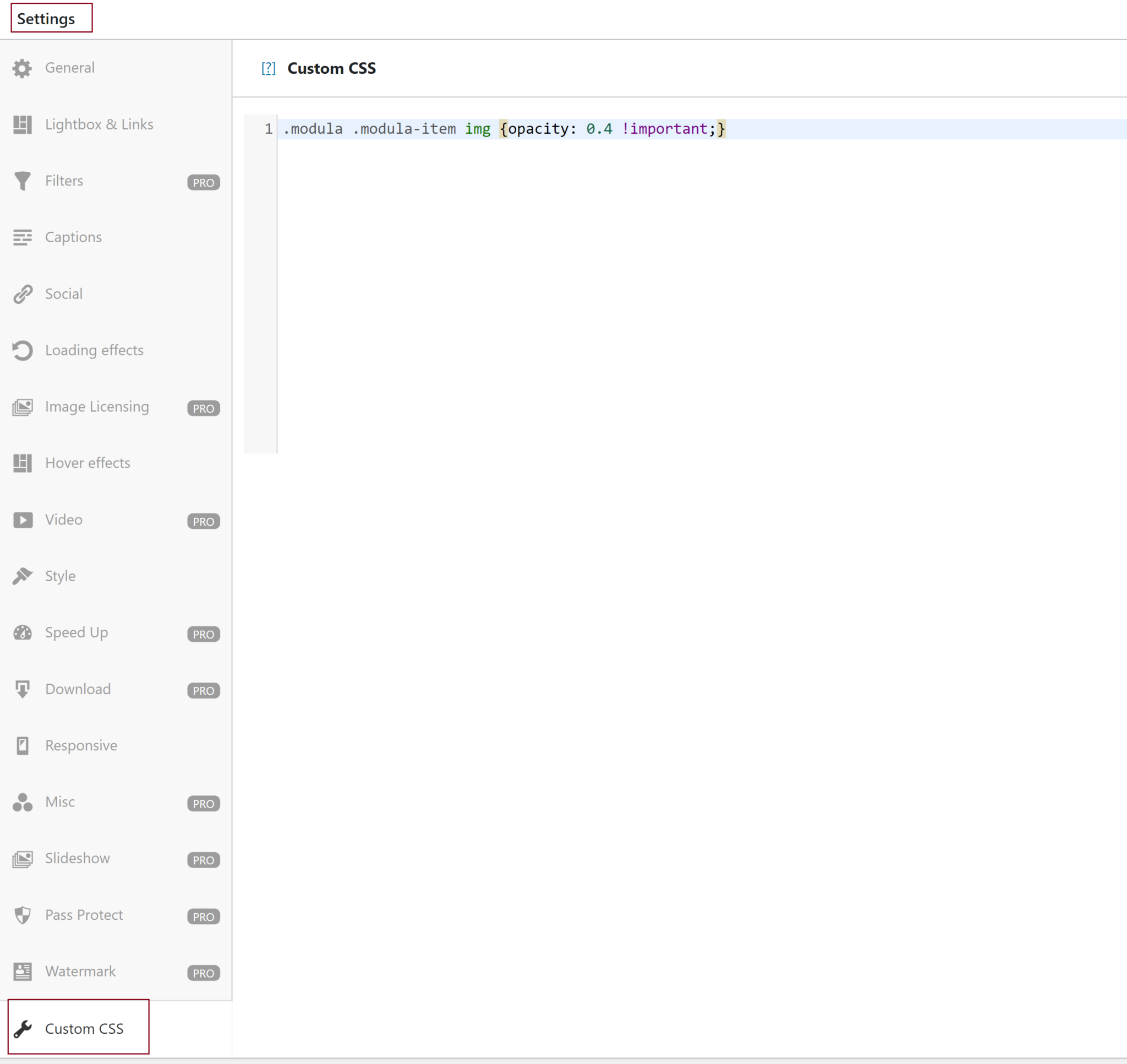Click the Captions lines icon
The height and width of the screenshot is (1064, 1127).
point(22,237)
